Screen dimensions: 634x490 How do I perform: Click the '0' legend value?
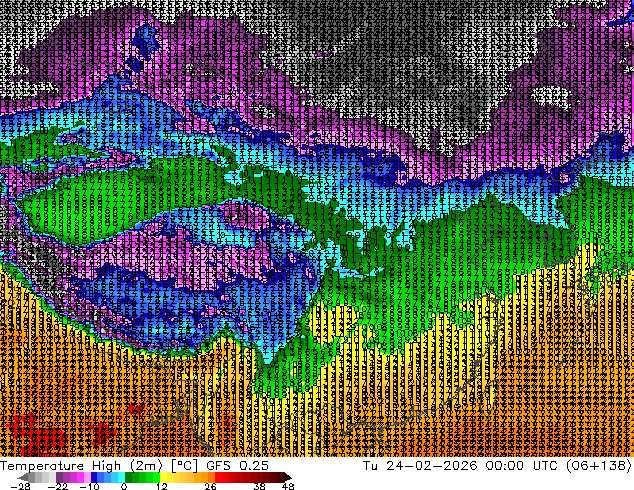[x=124, y=486]
